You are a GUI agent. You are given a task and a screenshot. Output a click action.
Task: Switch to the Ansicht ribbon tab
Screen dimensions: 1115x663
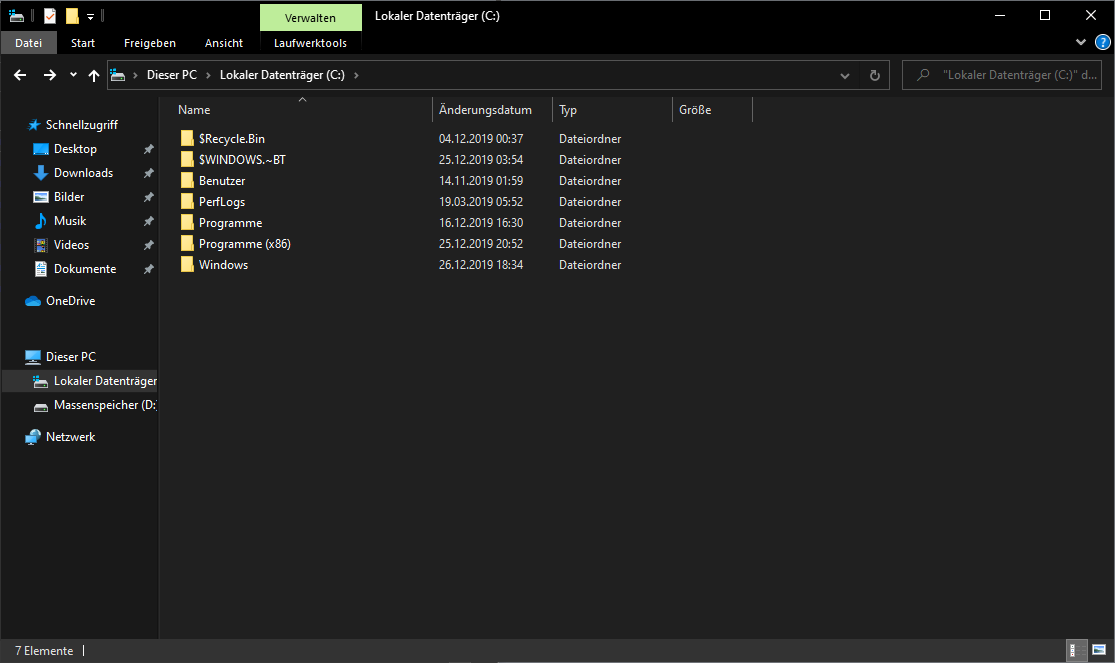point(224,43)
